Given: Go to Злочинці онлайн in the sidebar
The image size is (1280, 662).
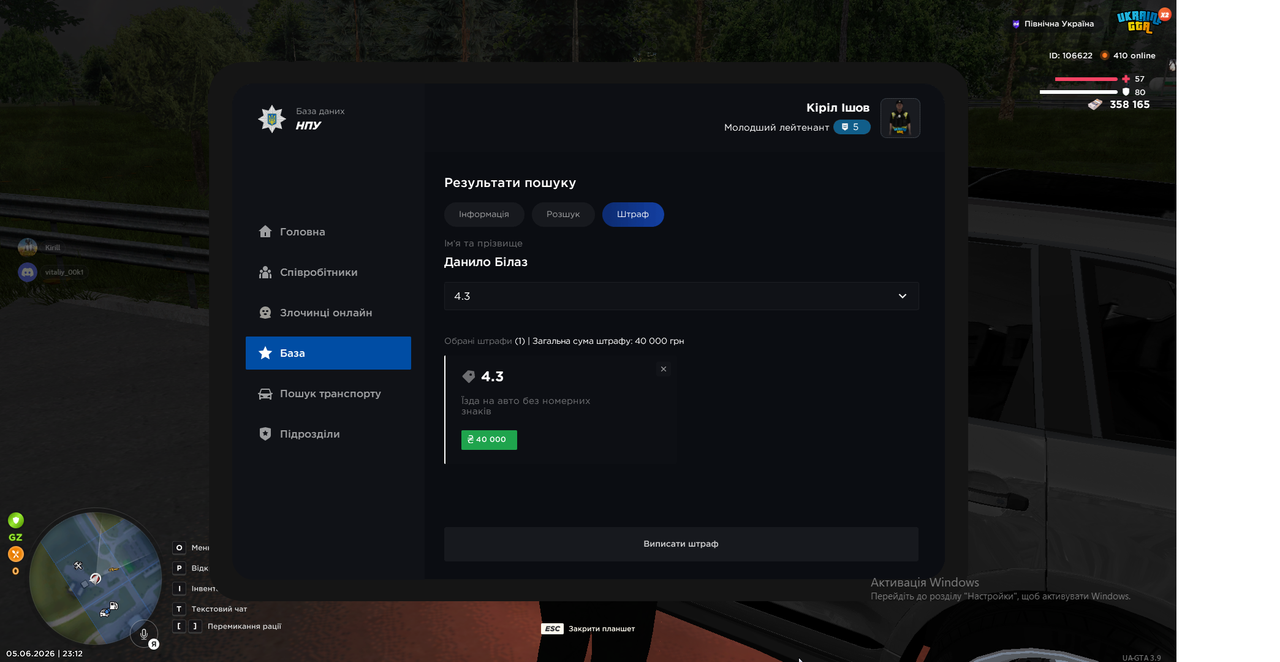Looking at the screenshot, I should (328, 313).
